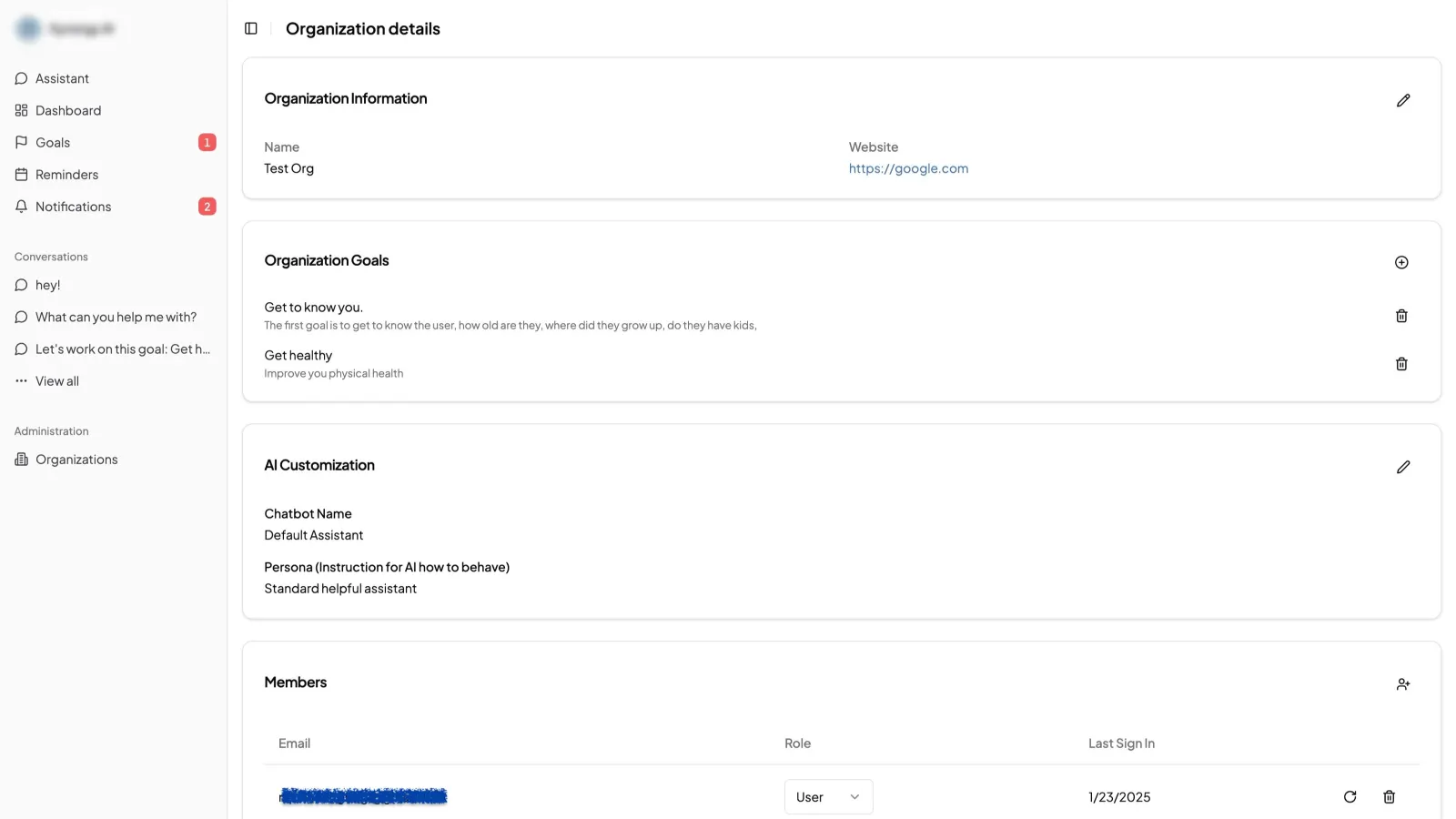Click 'Default Assistant' chatbot name value
The height and width of the screenshot is (819, 1456).
point(313,535)
